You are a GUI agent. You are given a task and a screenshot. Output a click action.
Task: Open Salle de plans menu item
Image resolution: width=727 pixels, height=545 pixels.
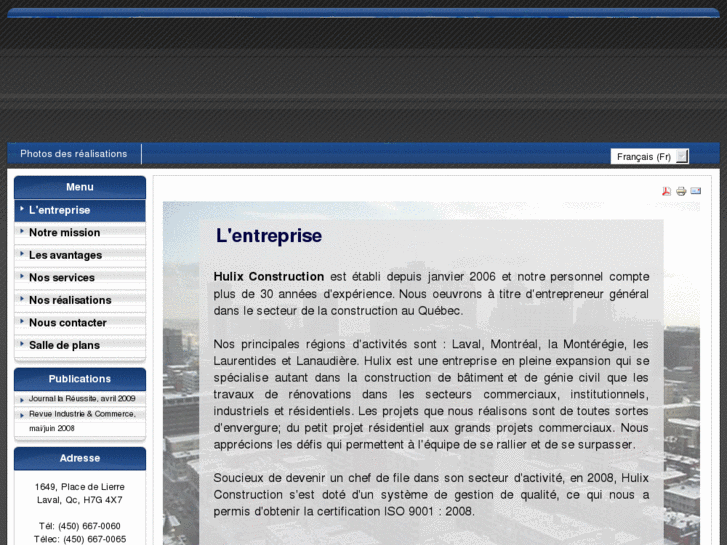pyautogui.click(x=80, y=345)
